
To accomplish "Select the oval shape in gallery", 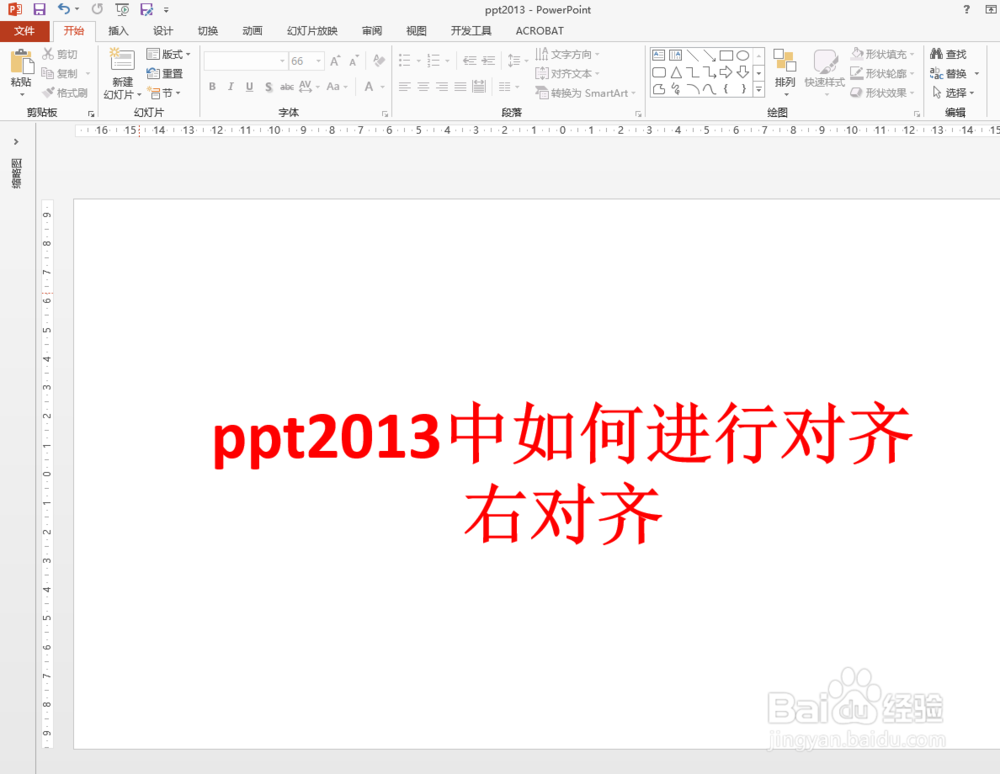I will coord(742,55).
